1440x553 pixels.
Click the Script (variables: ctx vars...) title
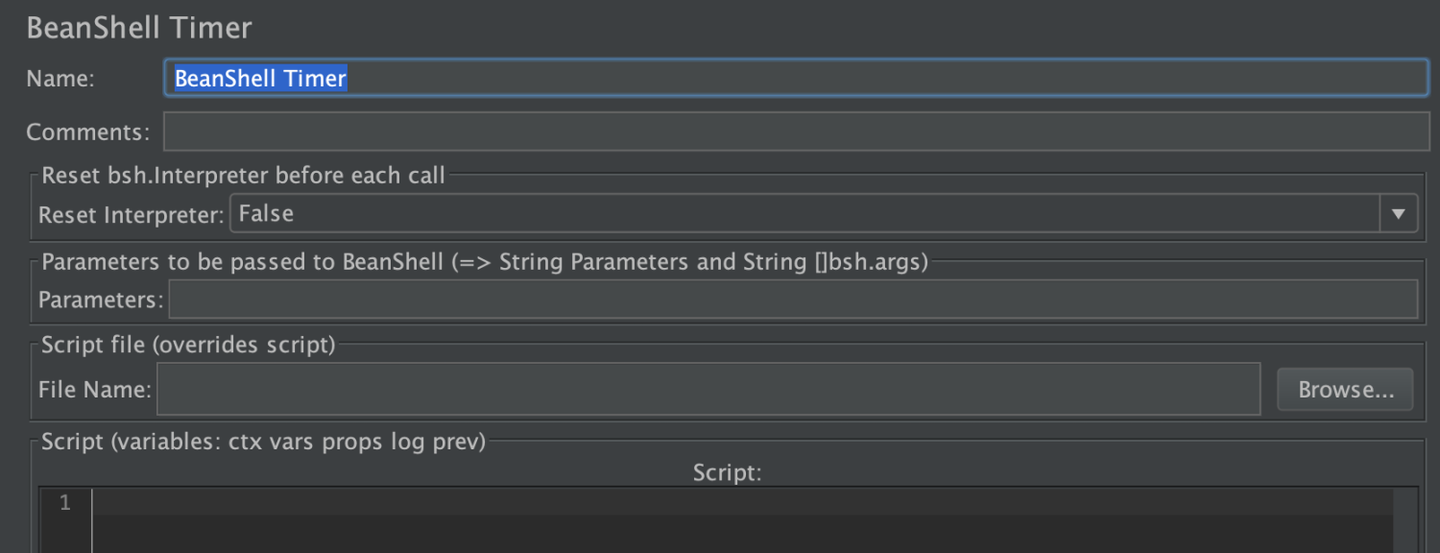(263, 441)
